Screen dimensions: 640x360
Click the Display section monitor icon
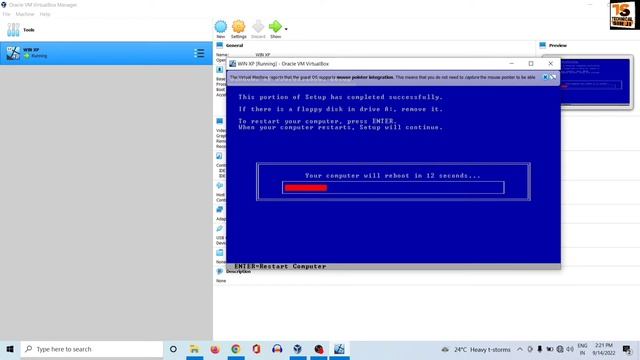point(220,121)
